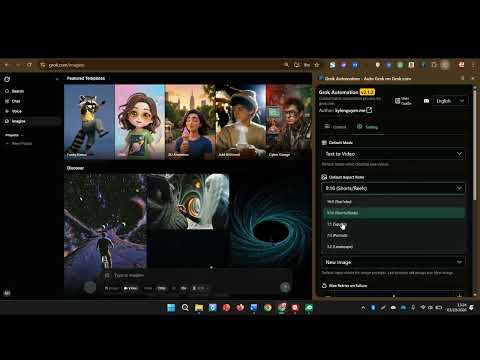The height and width of the screenshot is (360, 480).
Task: Click the purple extension icon in the toolbar
Action: pyautogui.click(x=344, y=65)
